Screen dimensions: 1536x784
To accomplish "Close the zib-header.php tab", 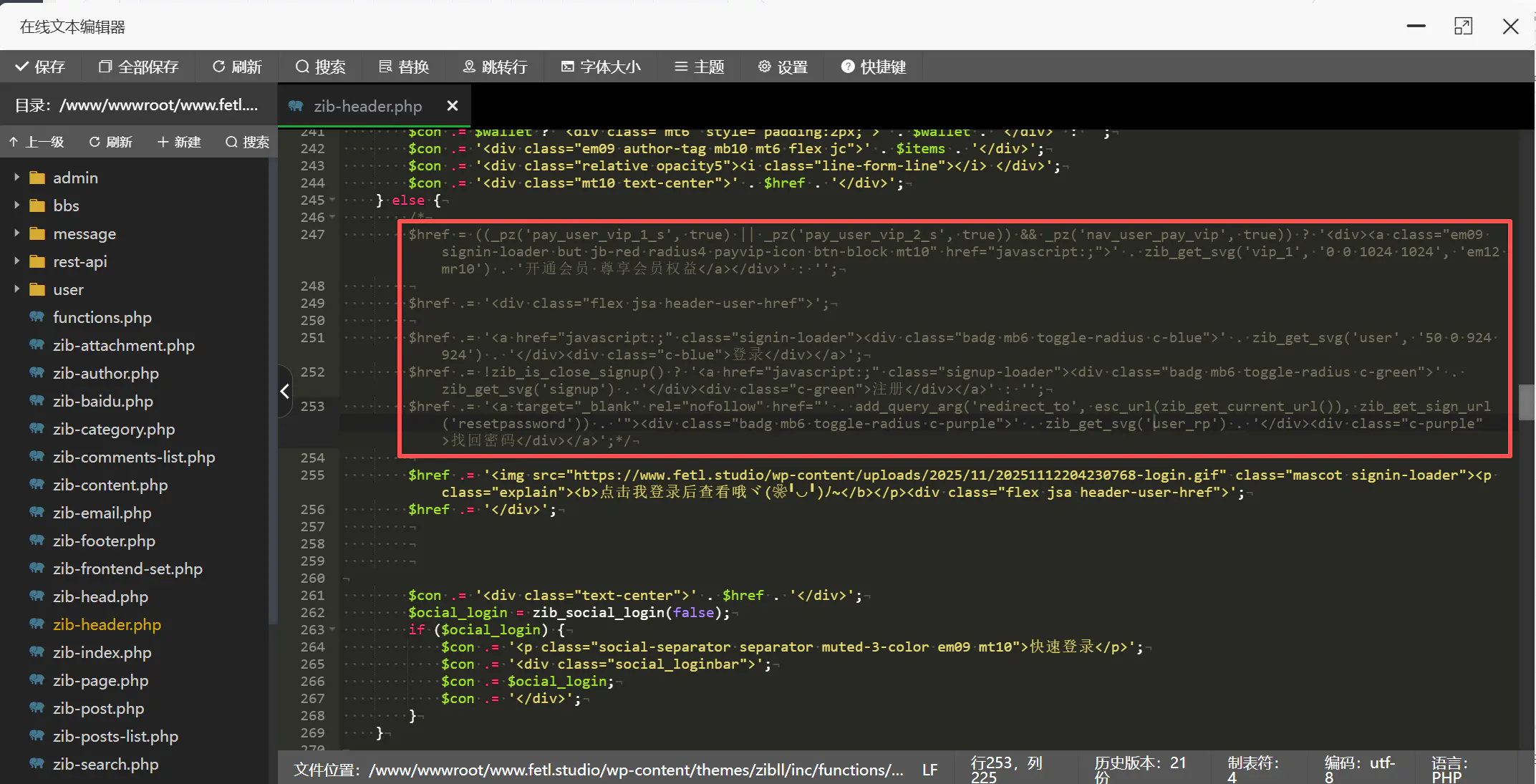I will (x=453, y=106).
